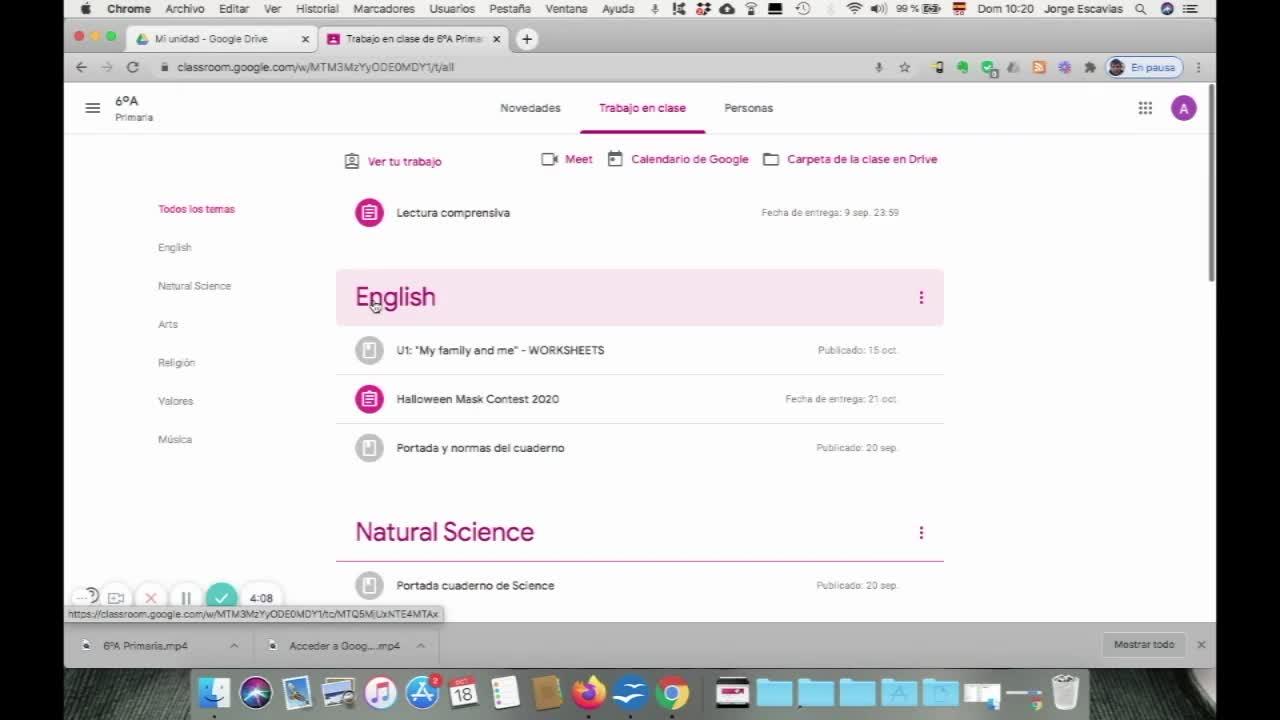Filter by Todos los temas

pyautogui.click(x=196, y=209)
